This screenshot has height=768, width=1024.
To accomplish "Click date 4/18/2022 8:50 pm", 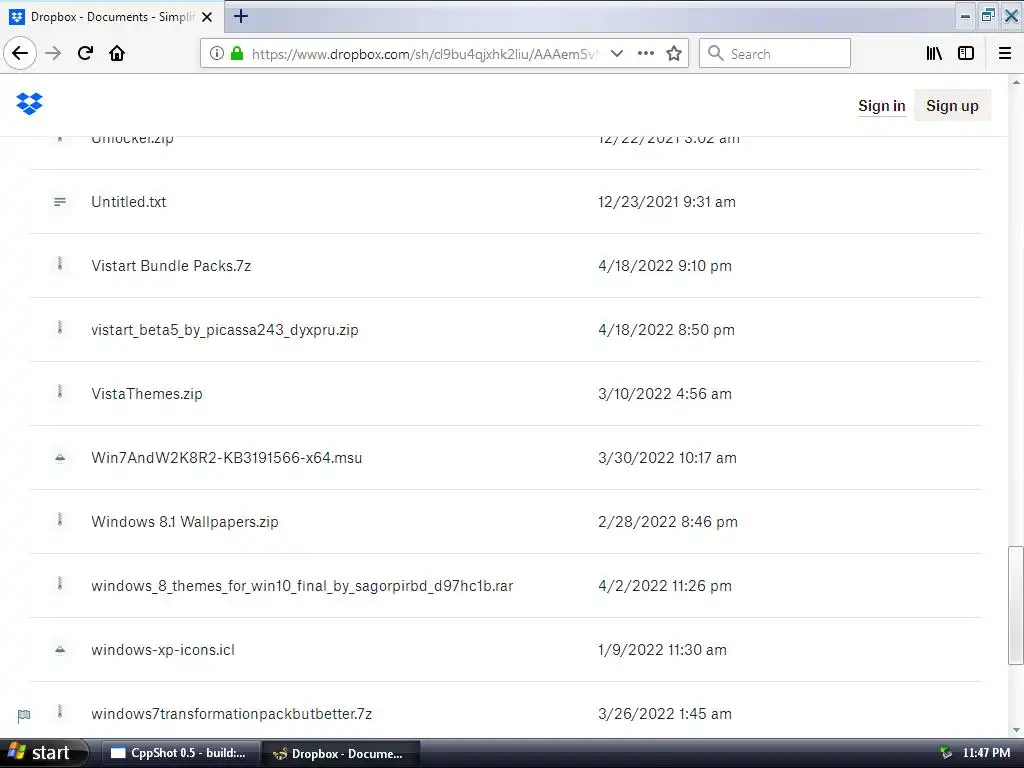I will pyautogui.click(x=666, y=330).
